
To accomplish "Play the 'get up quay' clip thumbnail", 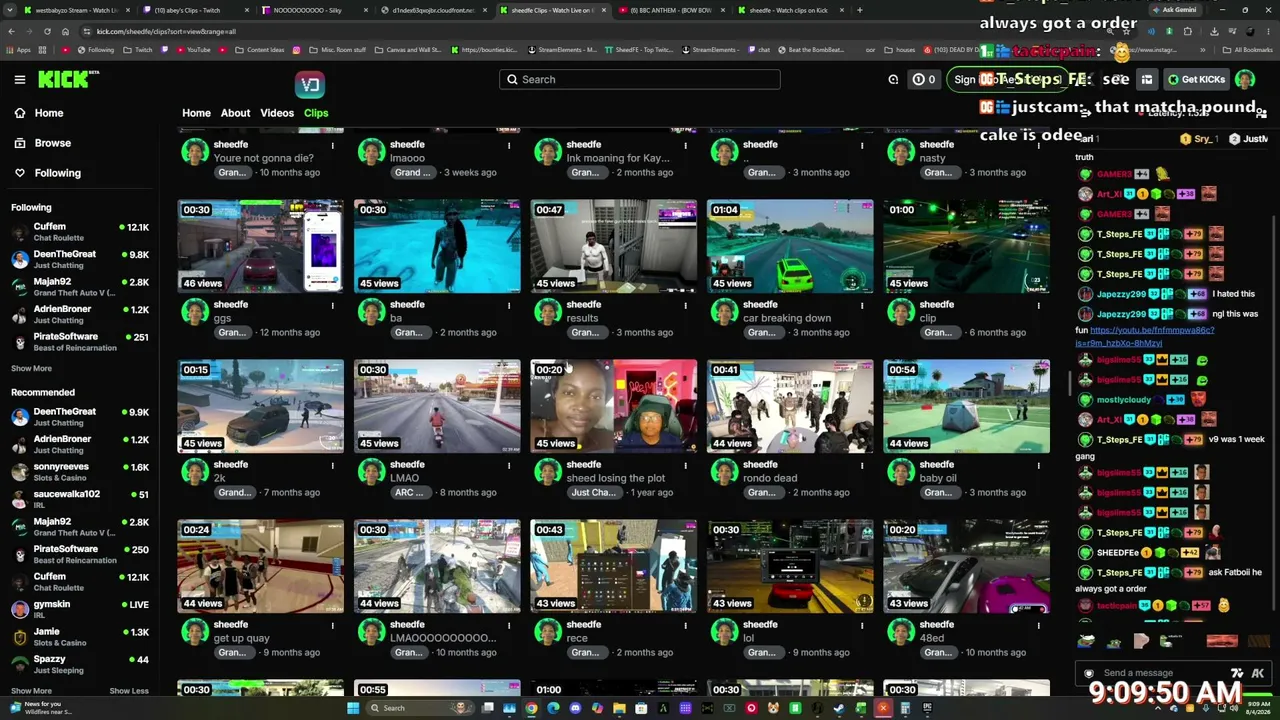I will coord(261,566).
